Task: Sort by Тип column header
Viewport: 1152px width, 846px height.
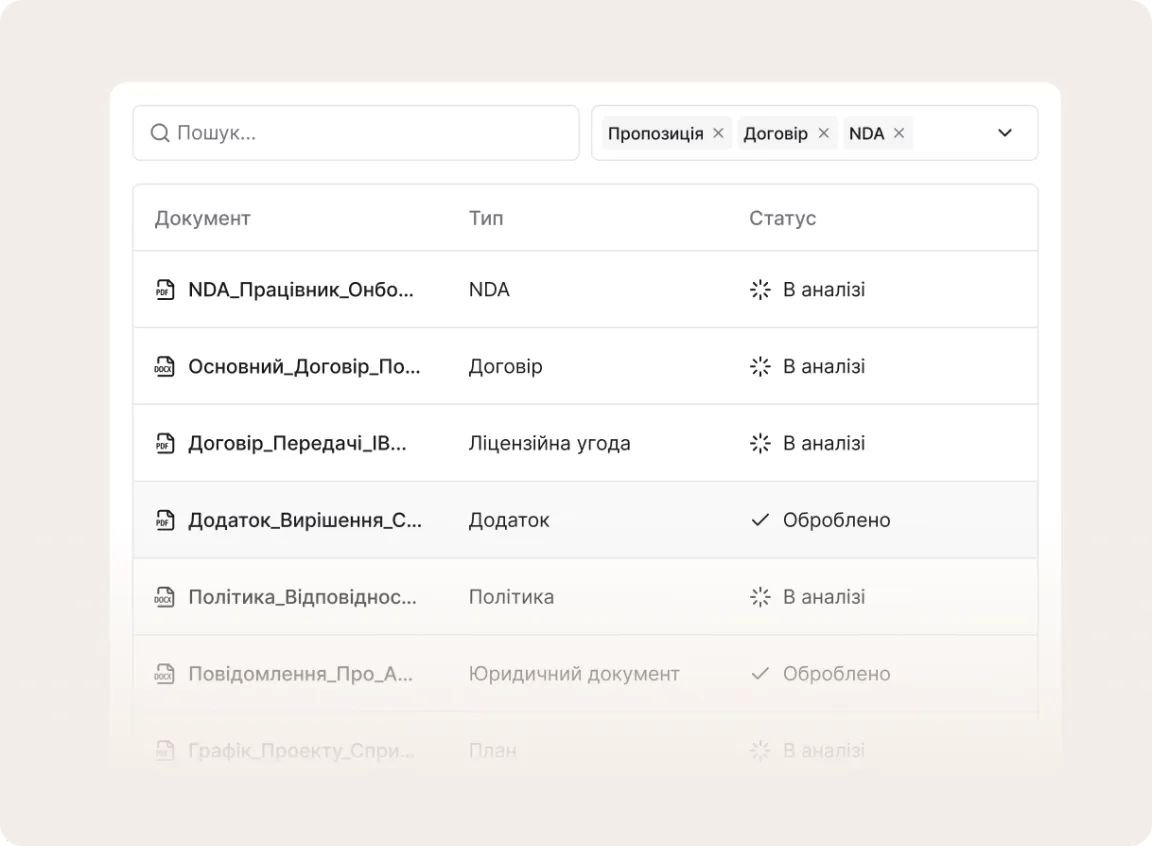Action: pyautogui.click(x=486, y=218)
